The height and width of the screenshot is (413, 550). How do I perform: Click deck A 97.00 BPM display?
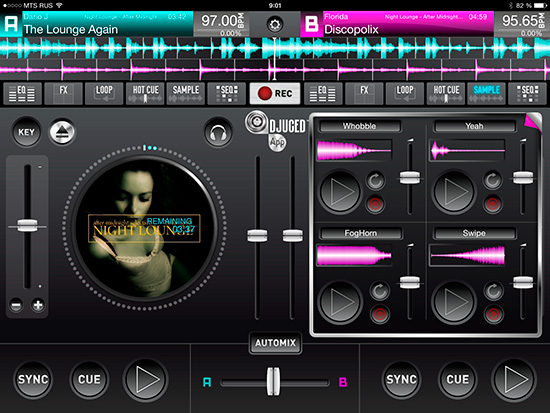pos(222,24)
